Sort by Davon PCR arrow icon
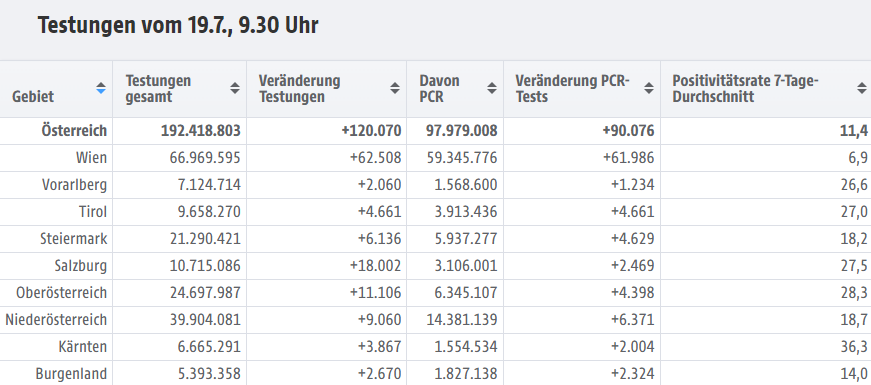Screen dimensions: 871x385 [x=492, y=88]
